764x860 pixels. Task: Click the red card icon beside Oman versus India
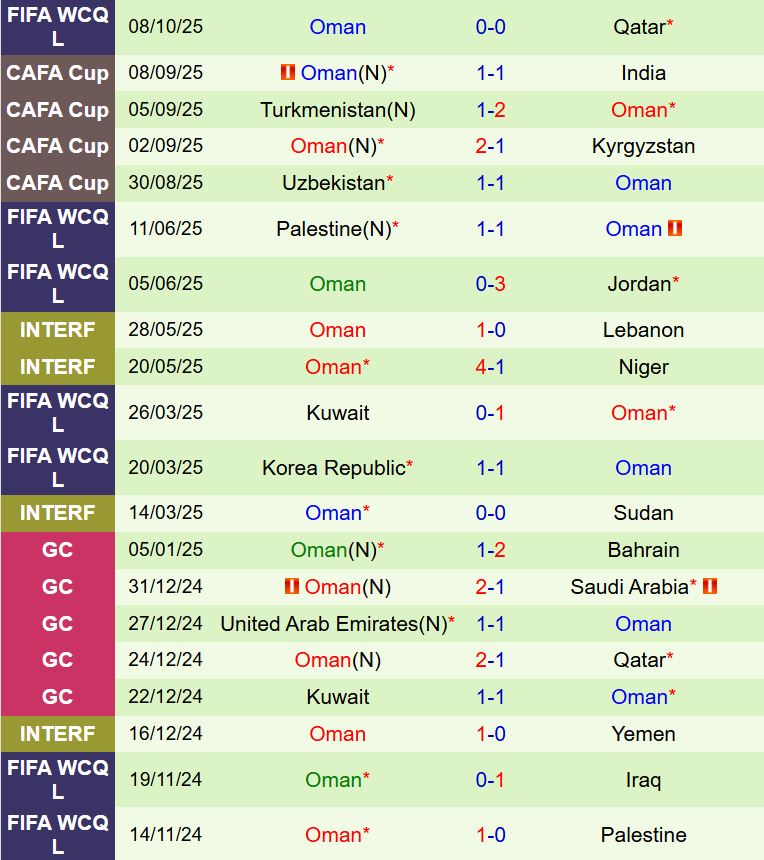[x=288, y=73]
